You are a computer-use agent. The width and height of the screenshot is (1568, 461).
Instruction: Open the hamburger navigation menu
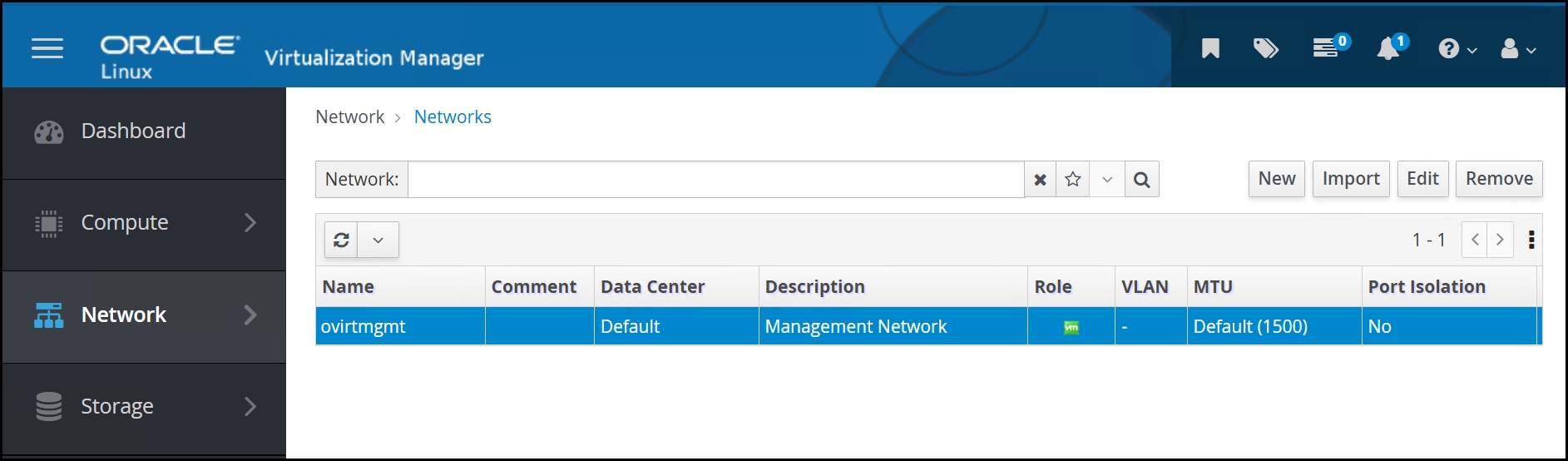47,49
